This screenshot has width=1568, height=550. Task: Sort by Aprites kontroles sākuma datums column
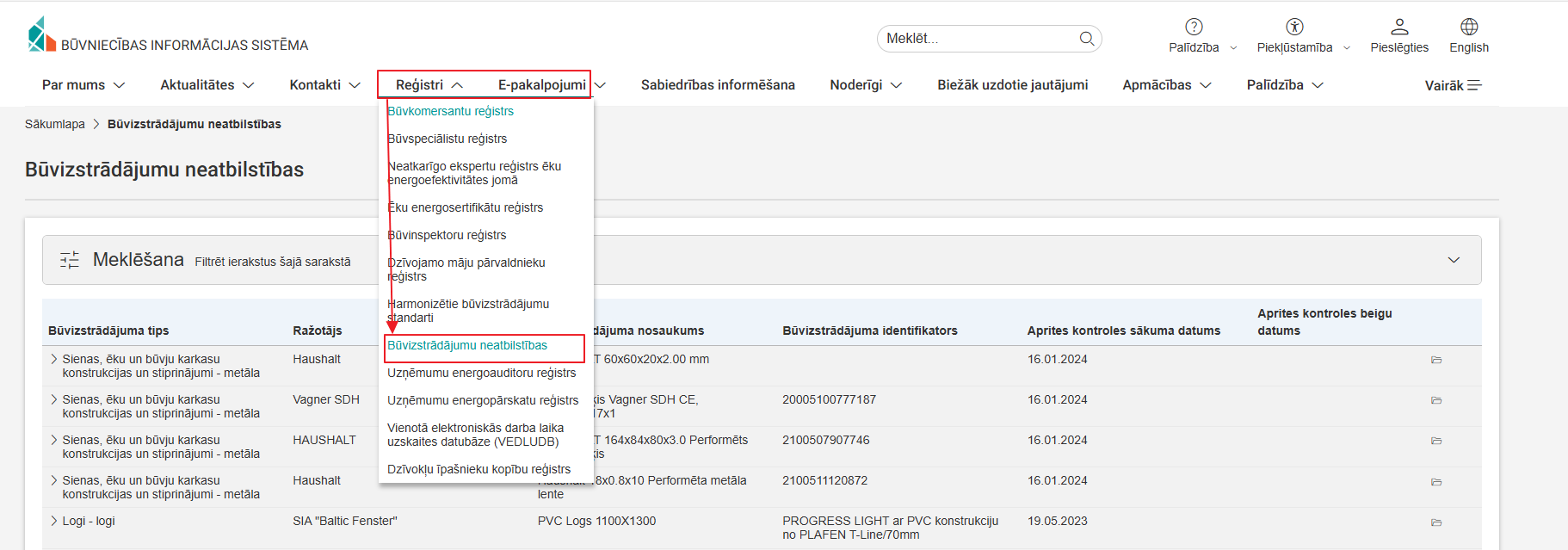tap(1124, 331)
